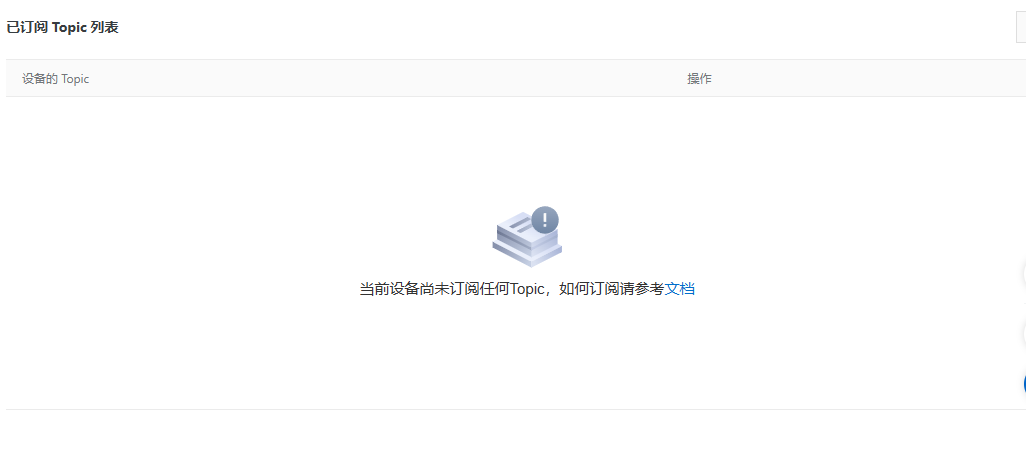Click the 当前设备尚未订阅任何Topic message text
The width and height of the screenshot is (1026, 463).
451,289
